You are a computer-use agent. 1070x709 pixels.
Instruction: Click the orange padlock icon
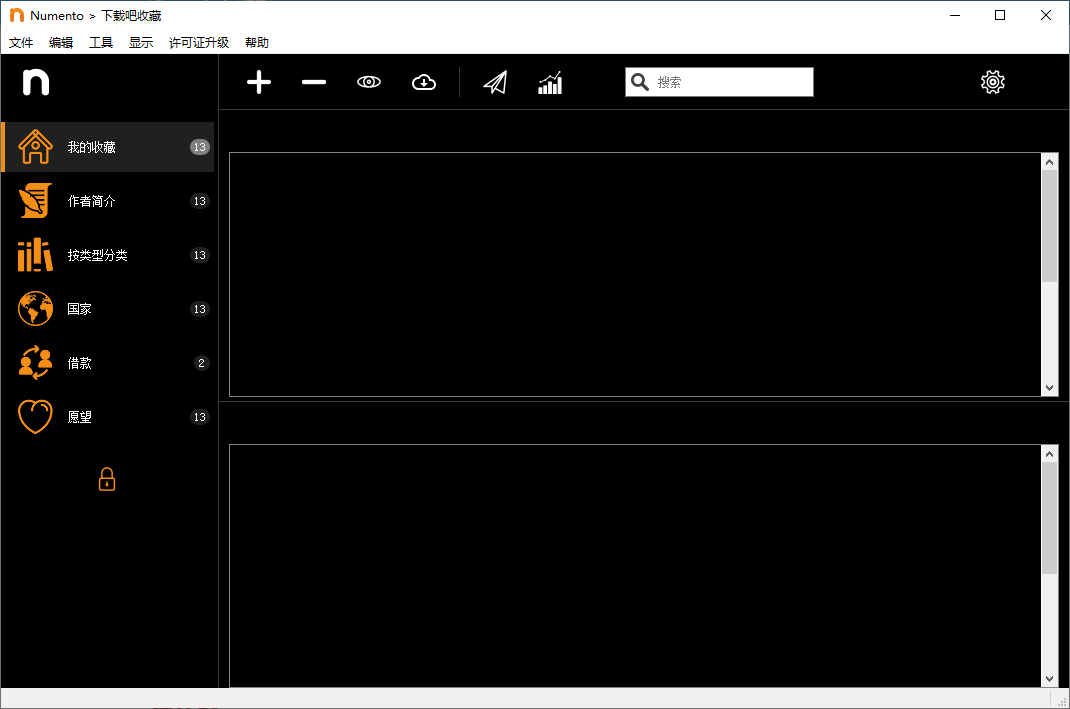(107, 480)
